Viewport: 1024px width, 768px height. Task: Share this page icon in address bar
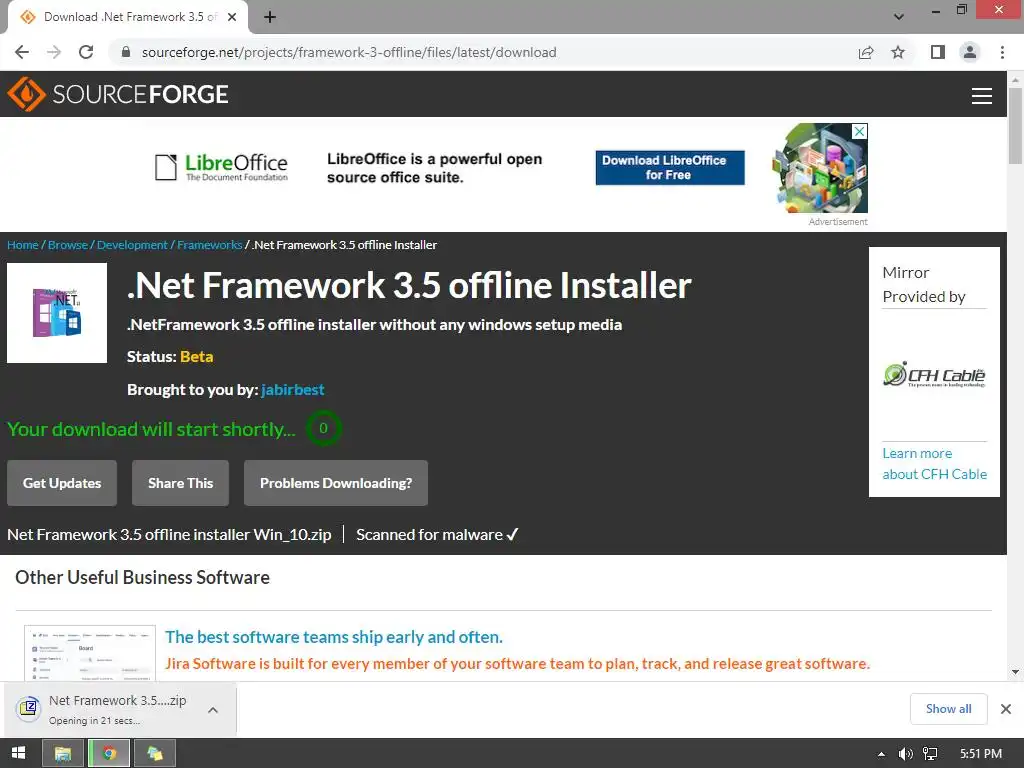click(x=866, y=52)
